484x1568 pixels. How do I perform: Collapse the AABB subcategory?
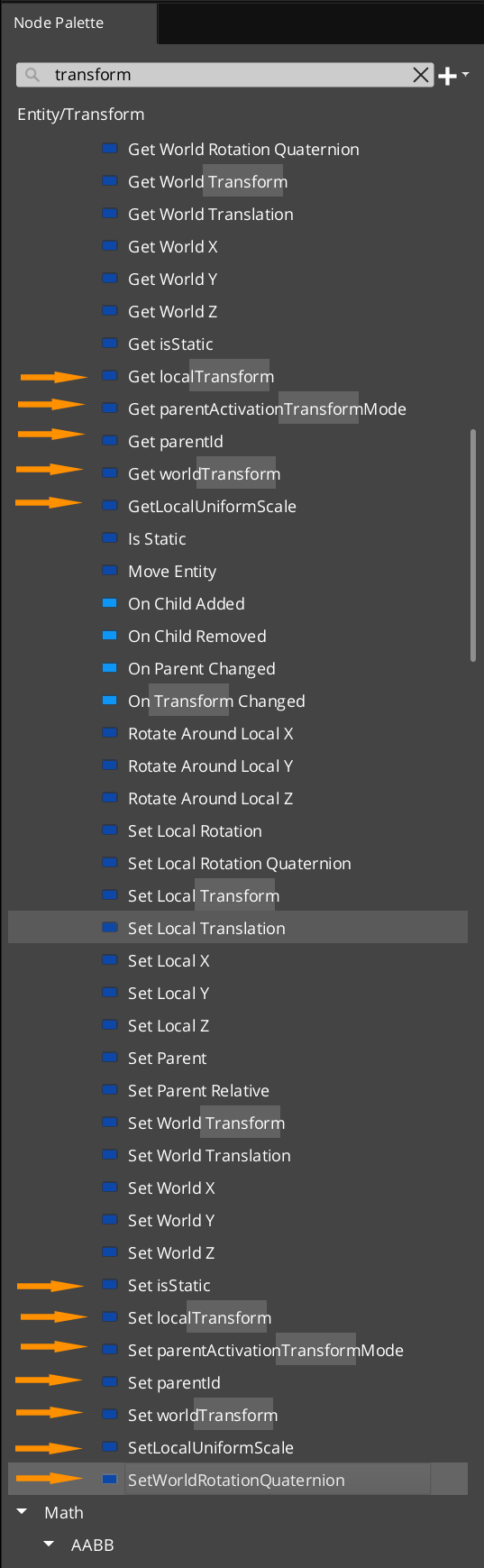50,1545
